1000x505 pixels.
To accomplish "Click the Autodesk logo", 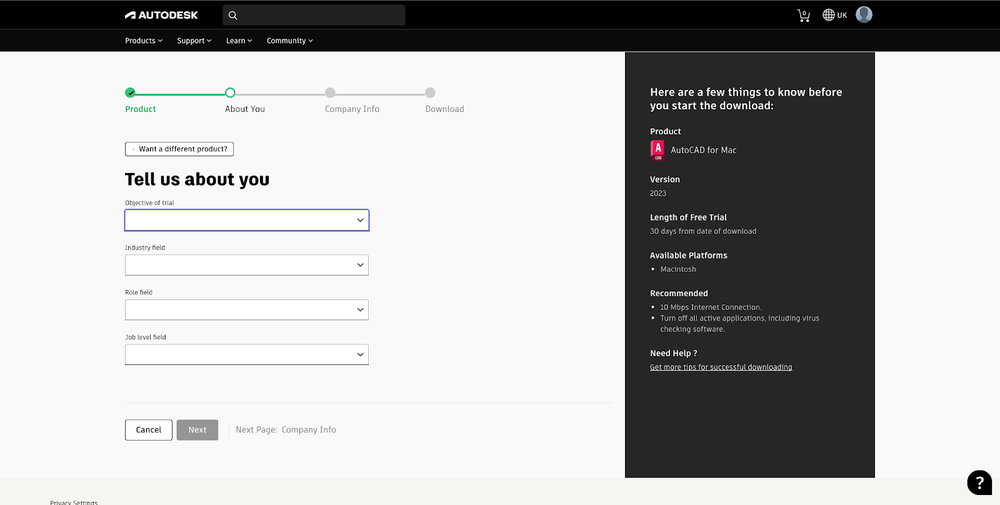I will click(161, 15).
